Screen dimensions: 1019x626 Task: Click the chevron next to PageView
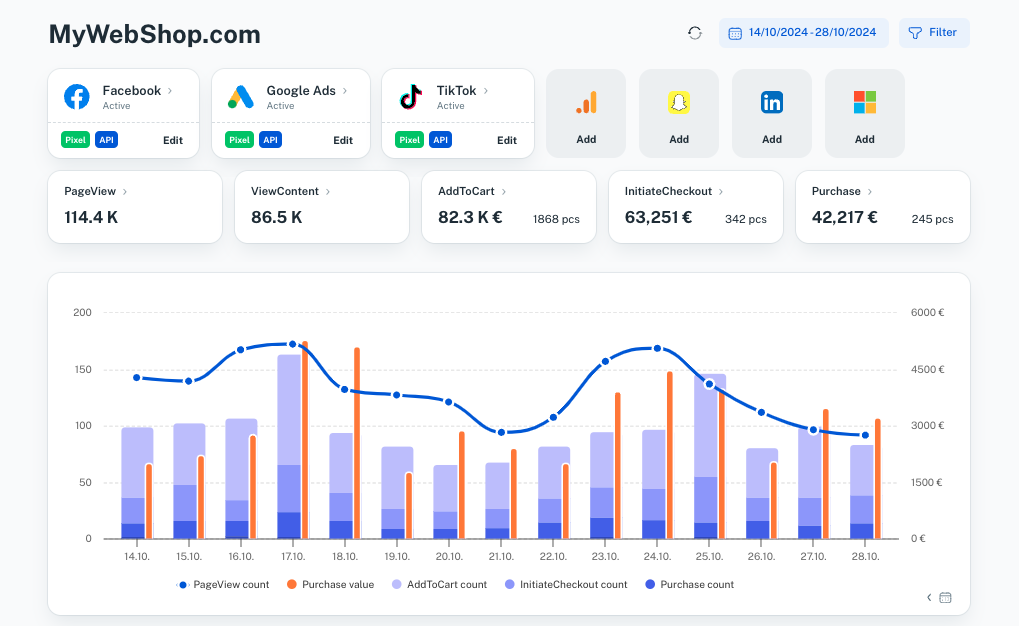pyautogui.click(x=125, y=192)
